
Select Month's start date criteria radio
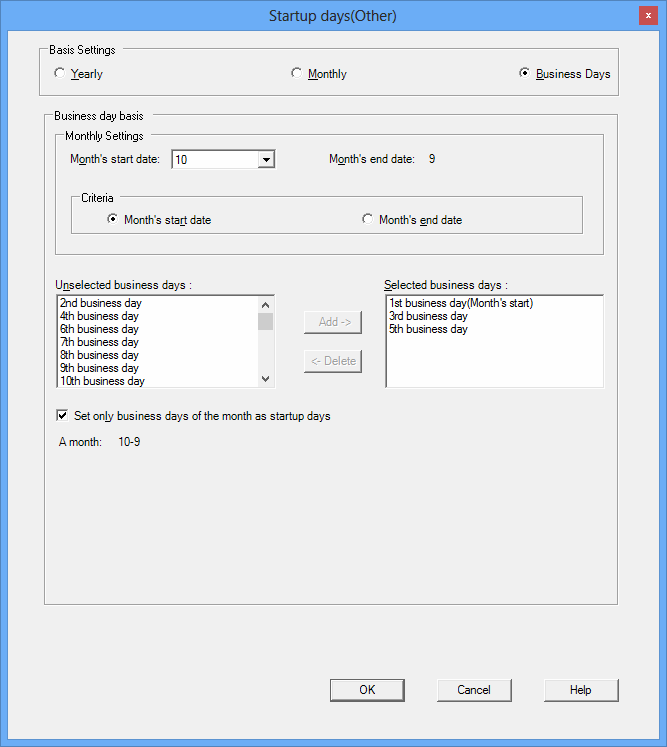[113, 219]
